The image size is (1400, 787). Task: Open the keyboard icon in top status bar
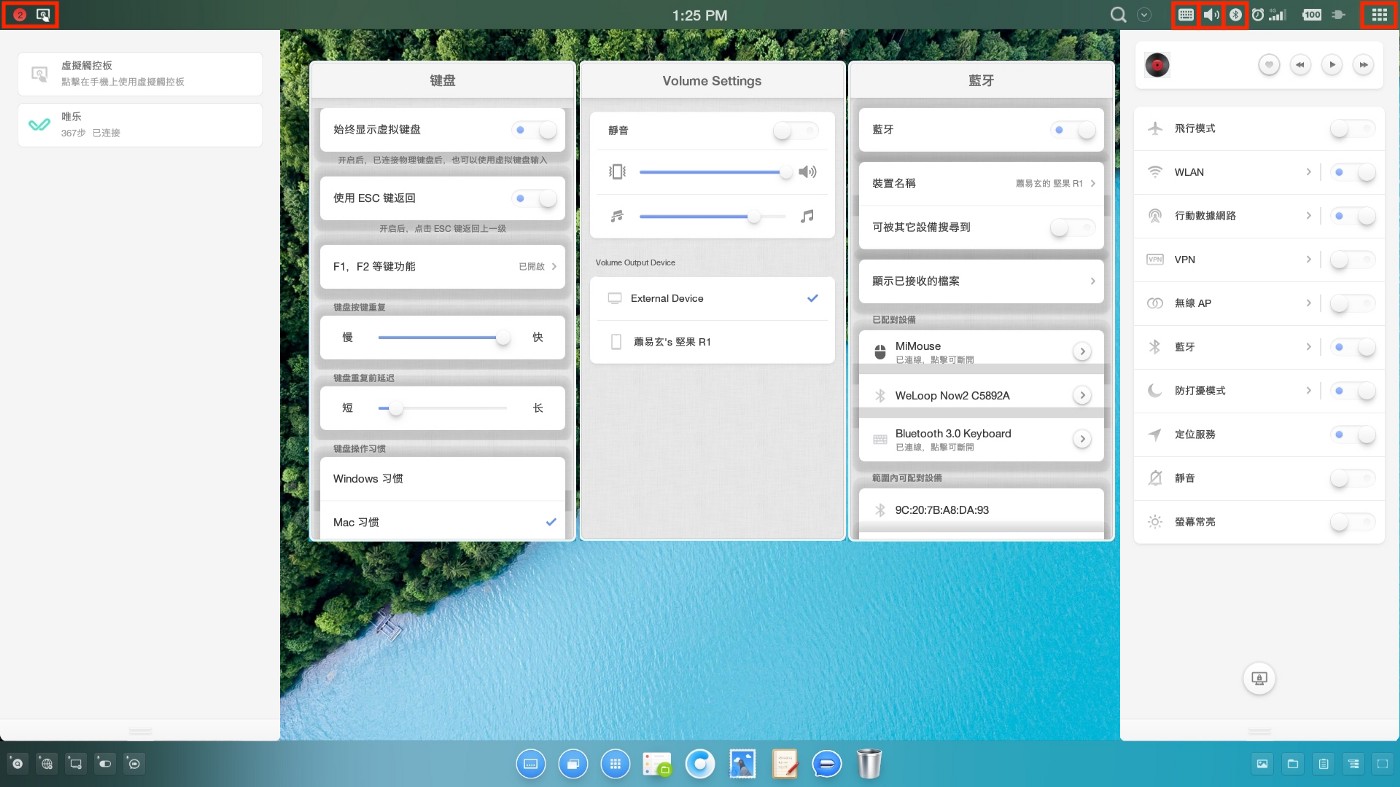pyautogui.click(x=1186, y=15)
